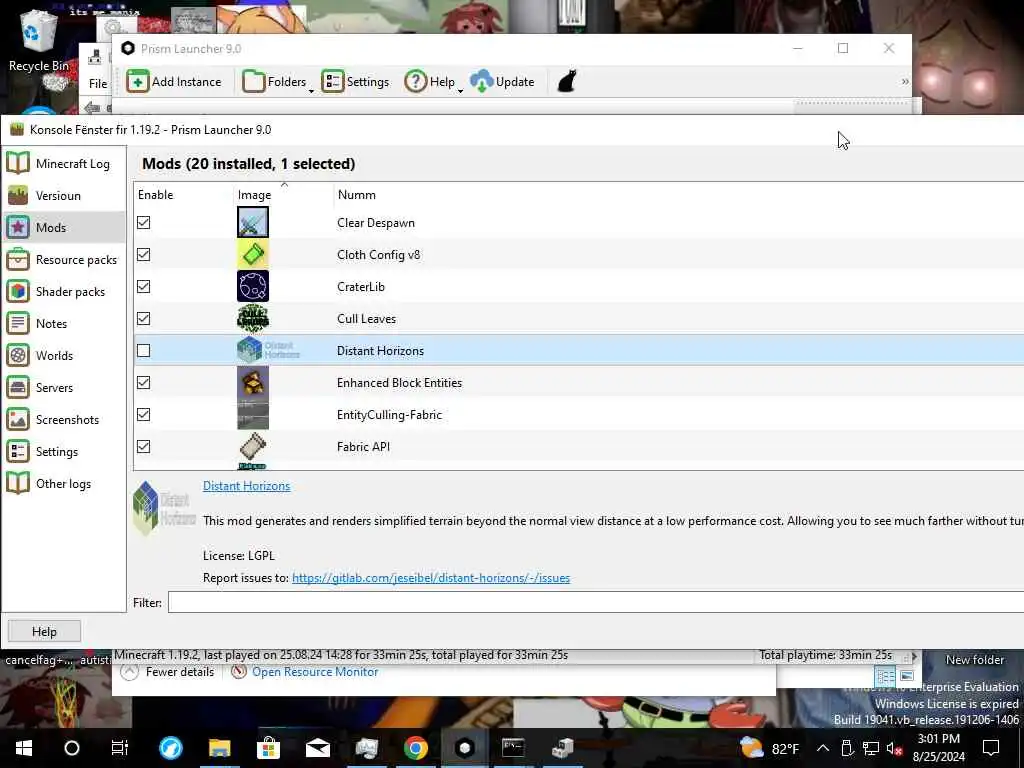The width and height of the screenshot is (1024, 768).
Task: Switch to Prism Launcher taskbar icon
Action: pos(464,748)
